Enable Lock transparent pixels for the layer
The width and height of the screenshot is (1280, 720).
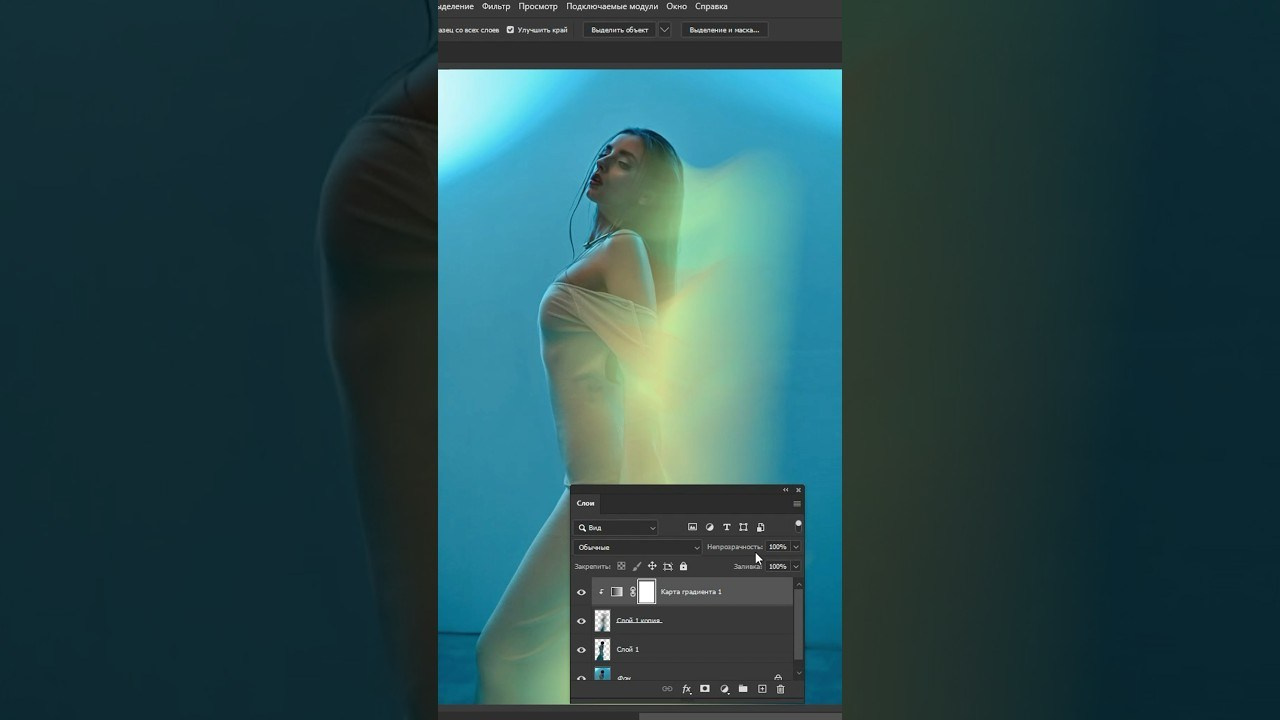point(621,566)
